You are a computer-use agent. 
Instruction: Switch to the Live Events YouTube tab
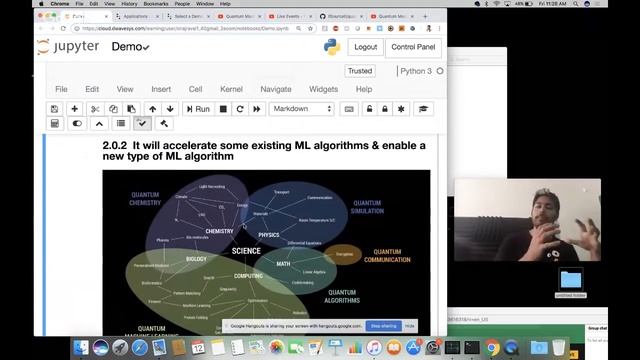(290, 16)
